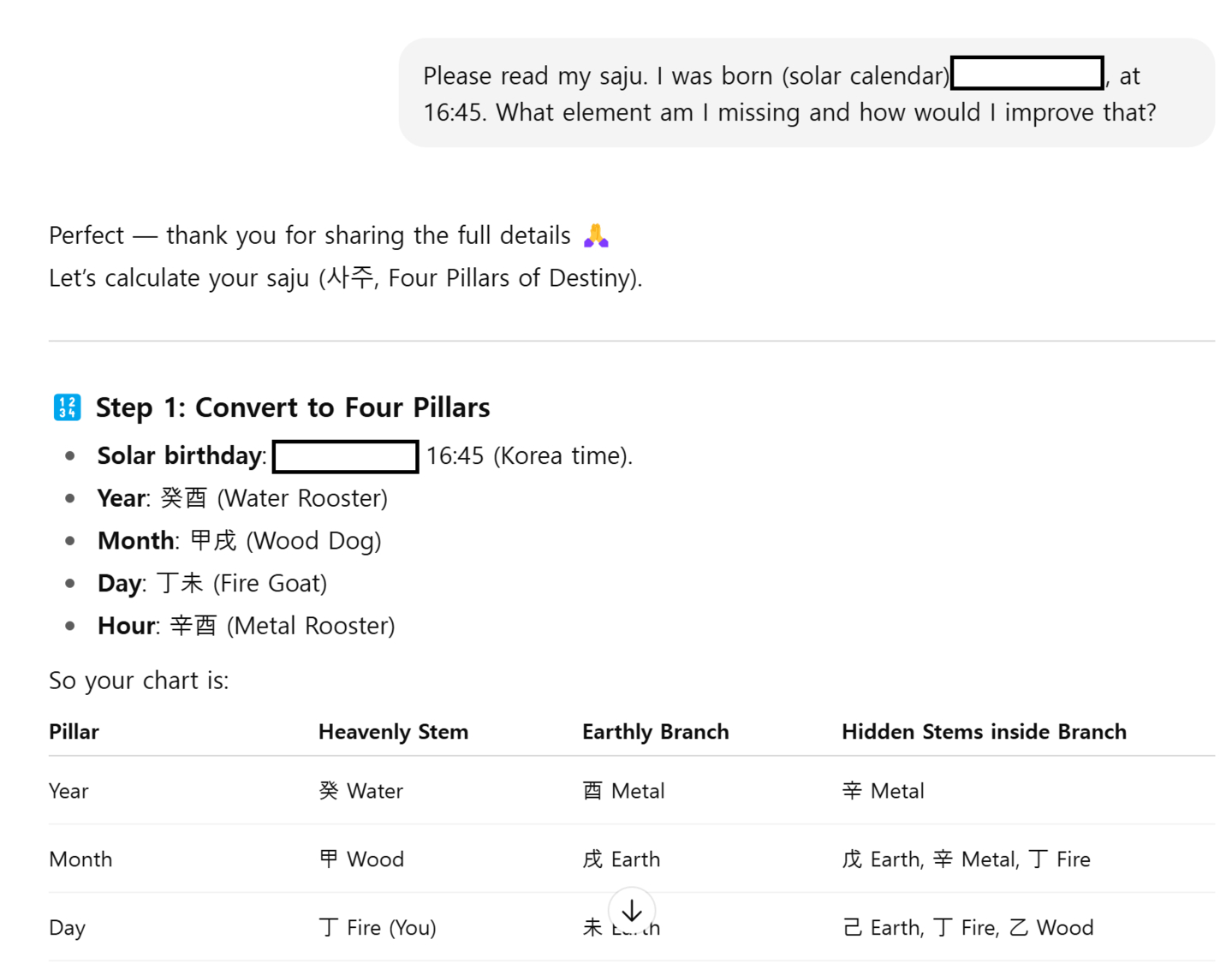Click the "So your chart is:" text
The width and height of the screenshot is (1232, 963).
click(139, 681)
